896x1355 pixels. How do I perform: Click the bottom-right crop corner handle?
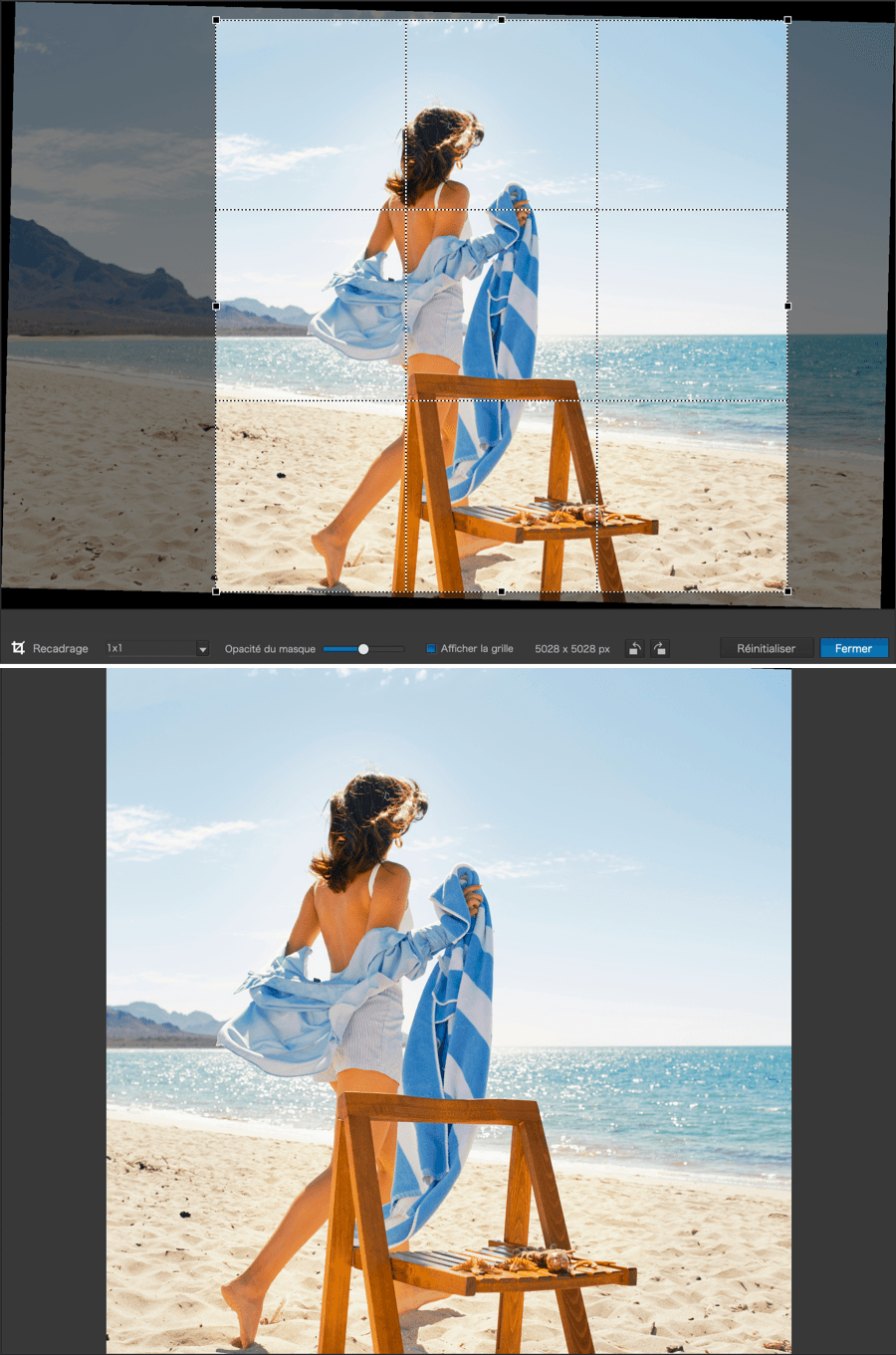[787, 591]
